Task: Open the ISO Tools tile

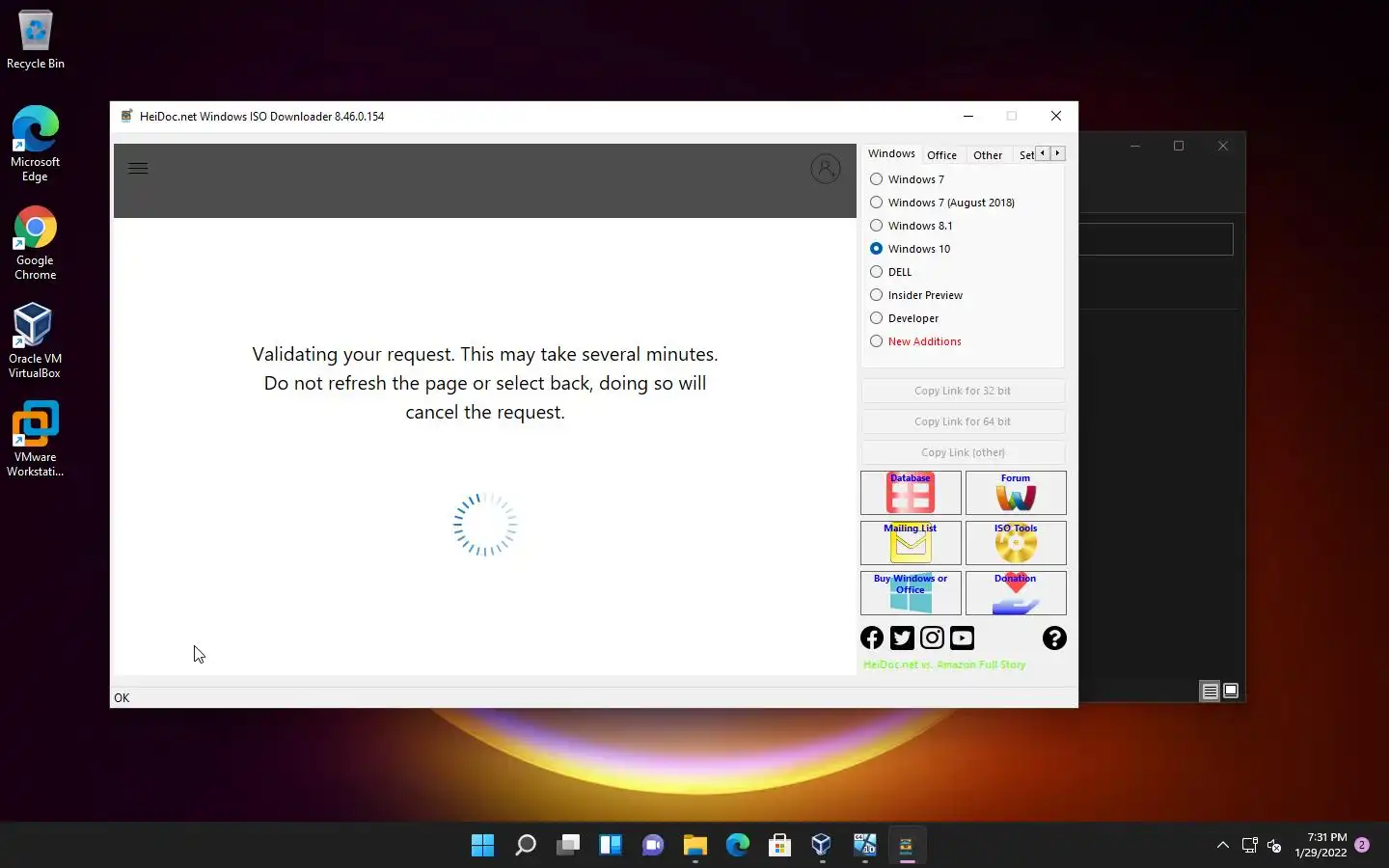Action: (x=1016, y=543)
